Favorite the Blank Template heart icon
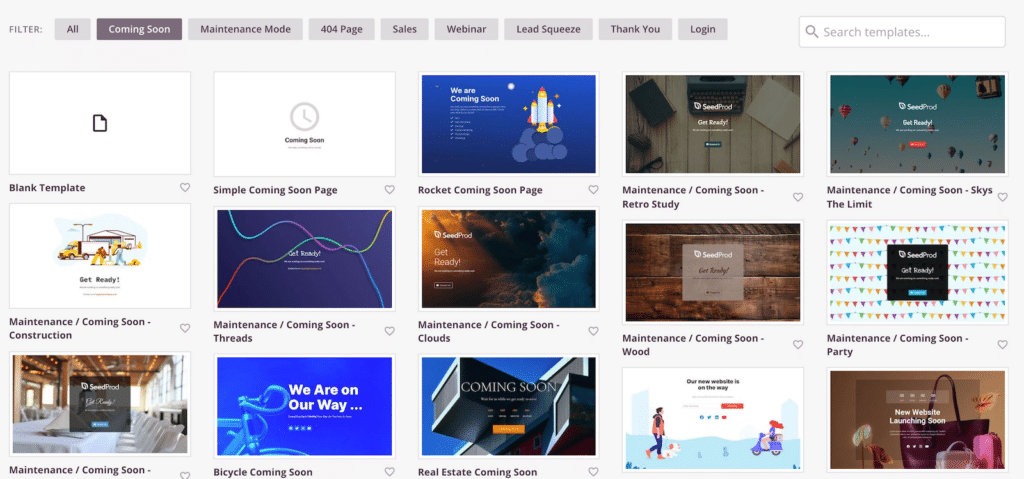The width and height of the screenshot is (1024, 479). 185,188
